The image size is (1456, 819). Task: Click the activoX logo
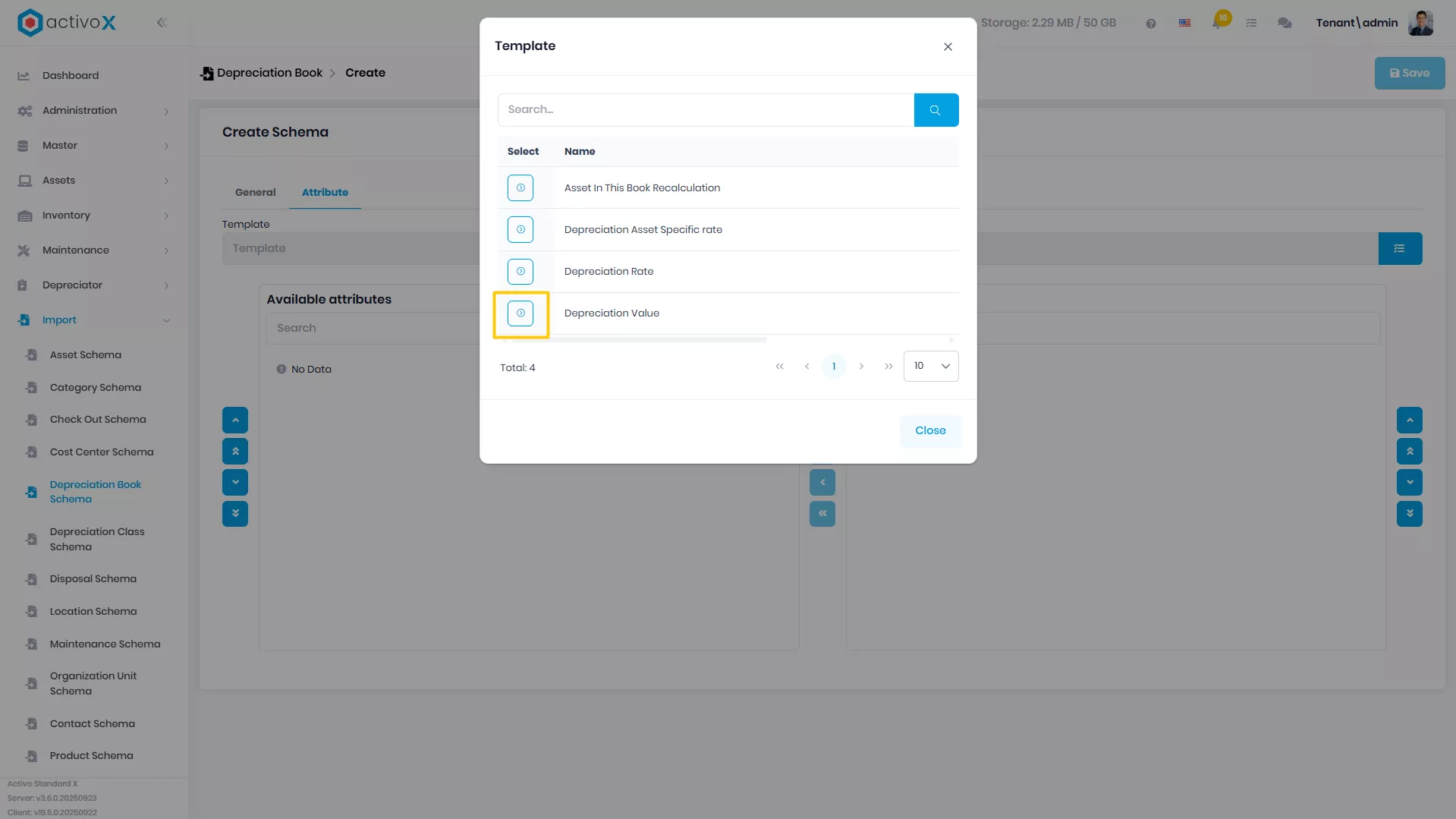[67, 23]
